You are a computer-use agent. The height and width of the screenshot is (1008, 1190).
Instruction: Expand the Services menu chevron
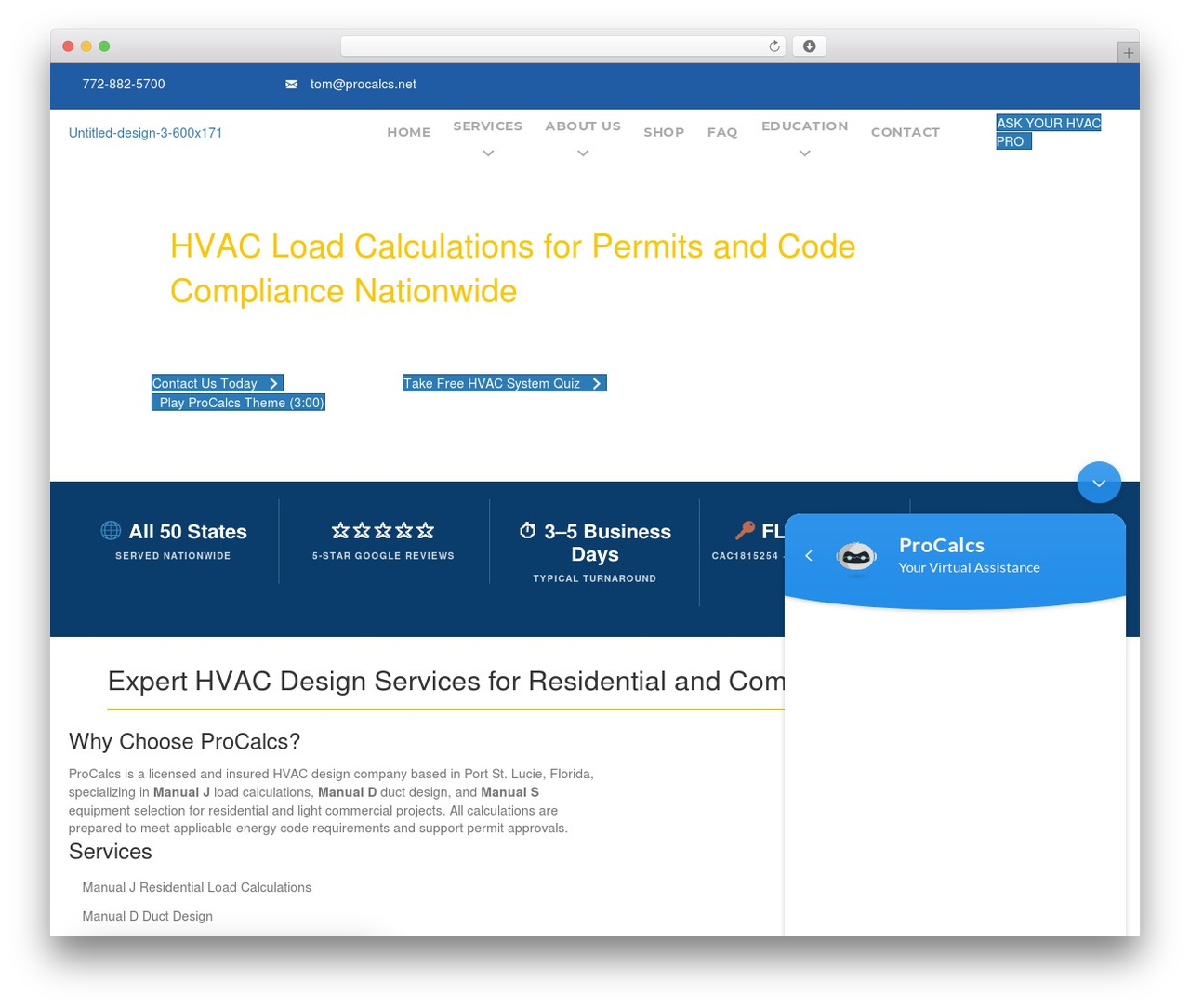coord(488,153)
